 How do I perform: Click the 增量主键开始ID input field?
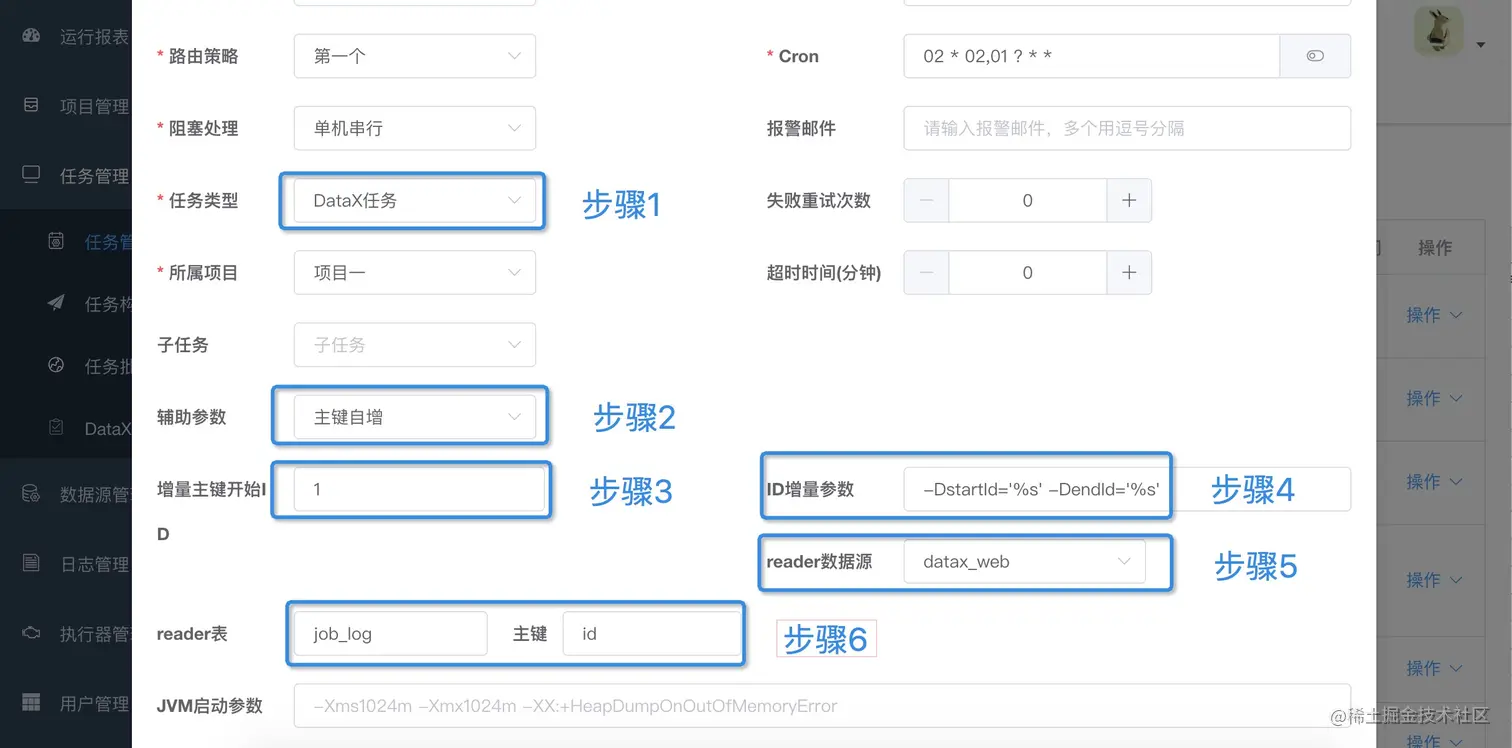pyautogui.click(x=420, y=489)
